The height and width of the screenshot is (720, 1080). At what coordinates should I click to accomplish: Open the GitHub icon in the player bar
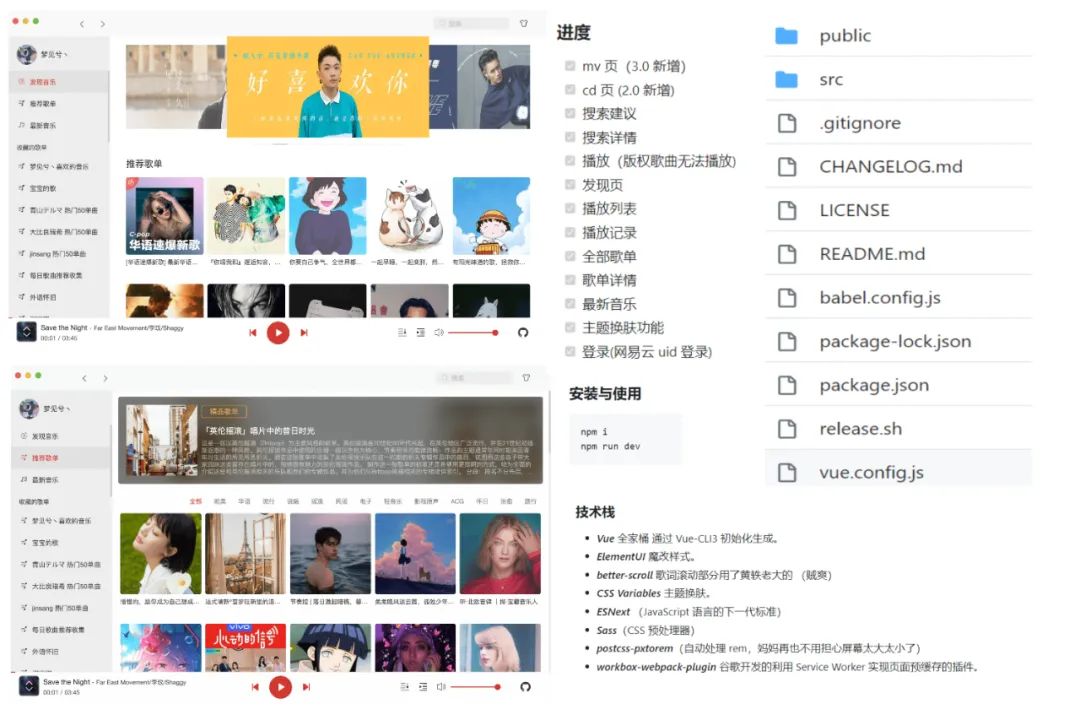[x=524, y=333]
